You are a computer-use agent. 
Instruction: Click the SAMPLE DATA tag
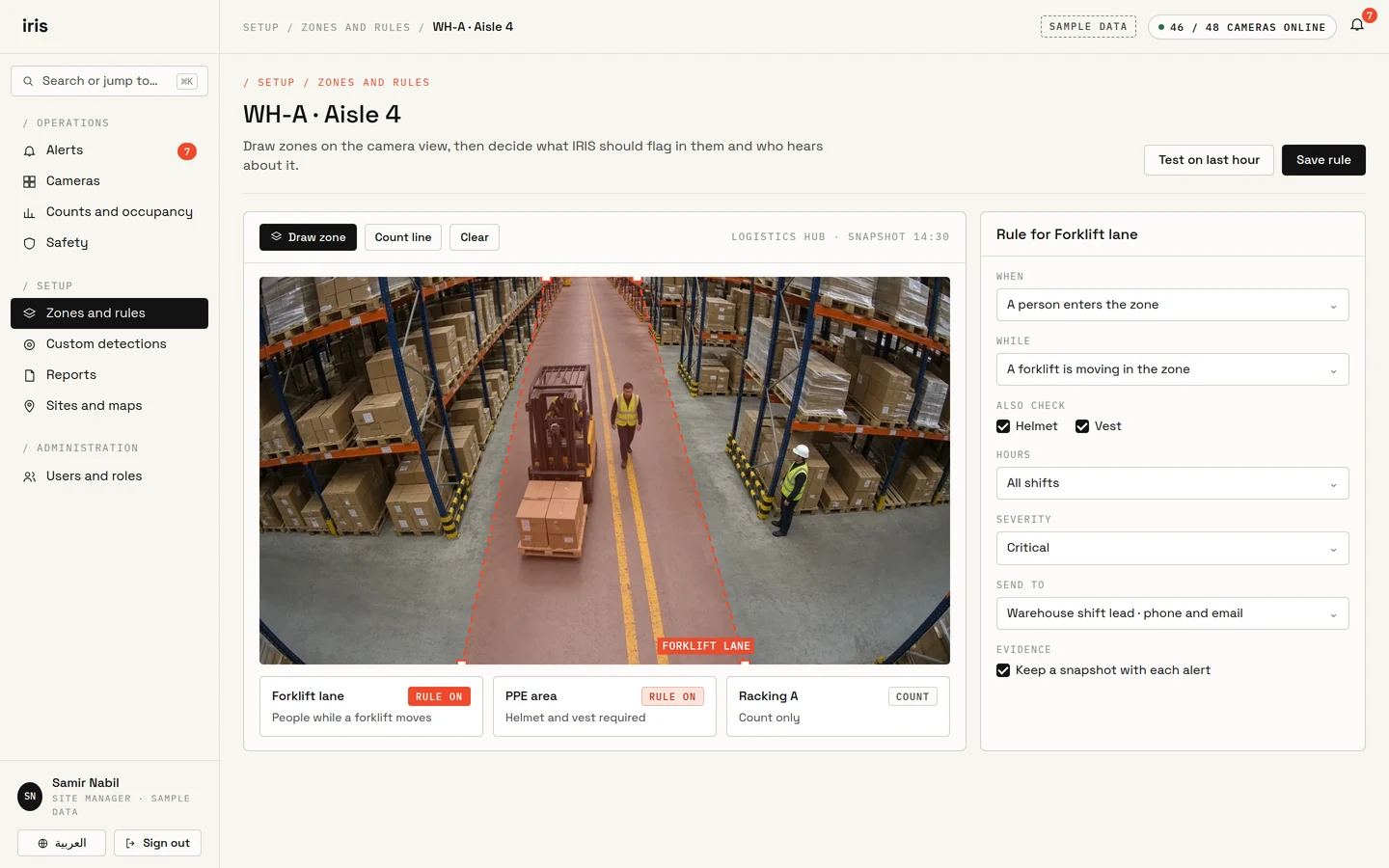(x=1088, y=27)
